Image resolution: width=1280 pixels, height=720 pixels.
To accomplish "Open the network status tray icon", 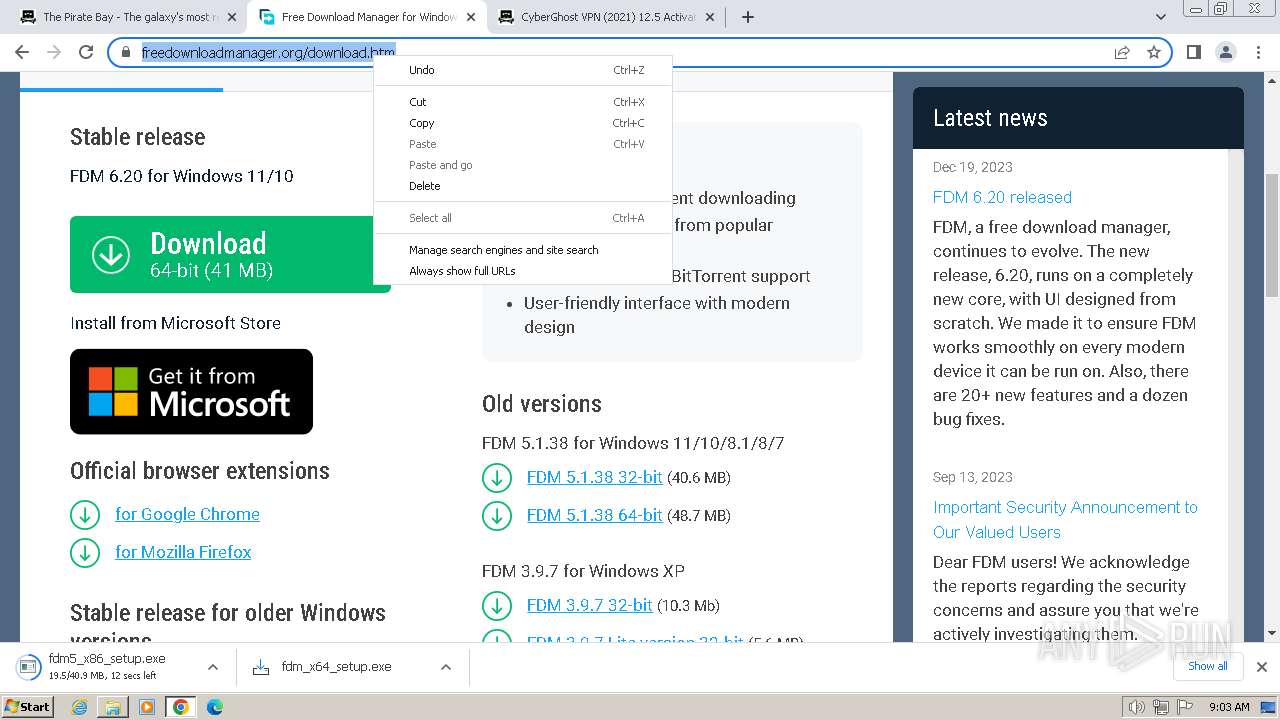I will [x=1161, y=707].
